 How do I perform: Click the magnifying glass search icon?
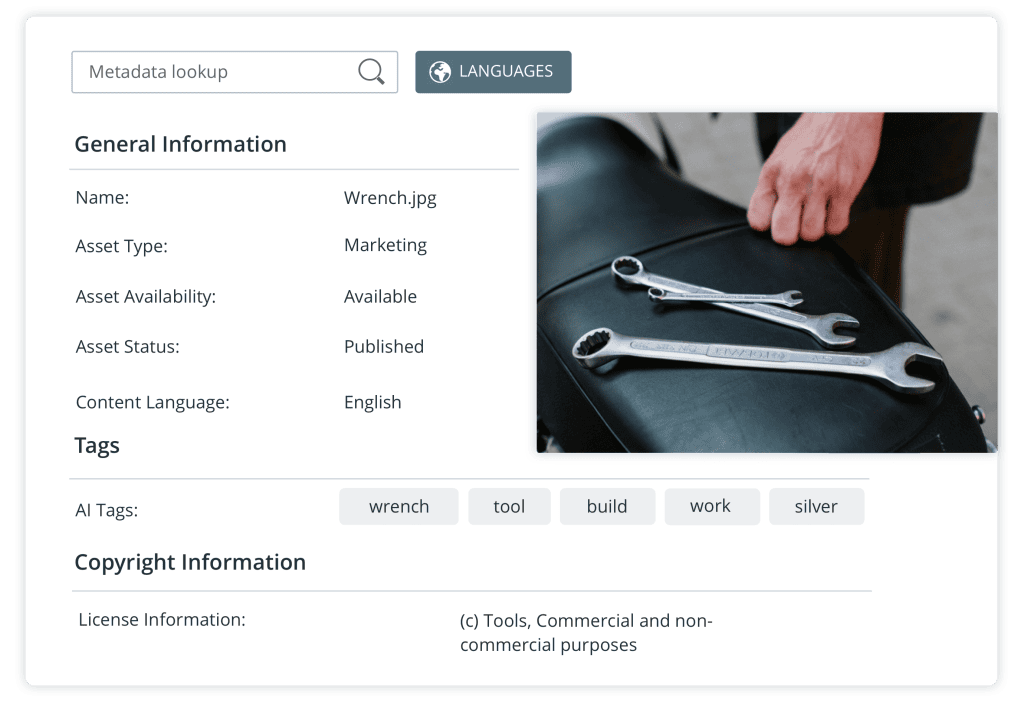(x=370, y=71)
